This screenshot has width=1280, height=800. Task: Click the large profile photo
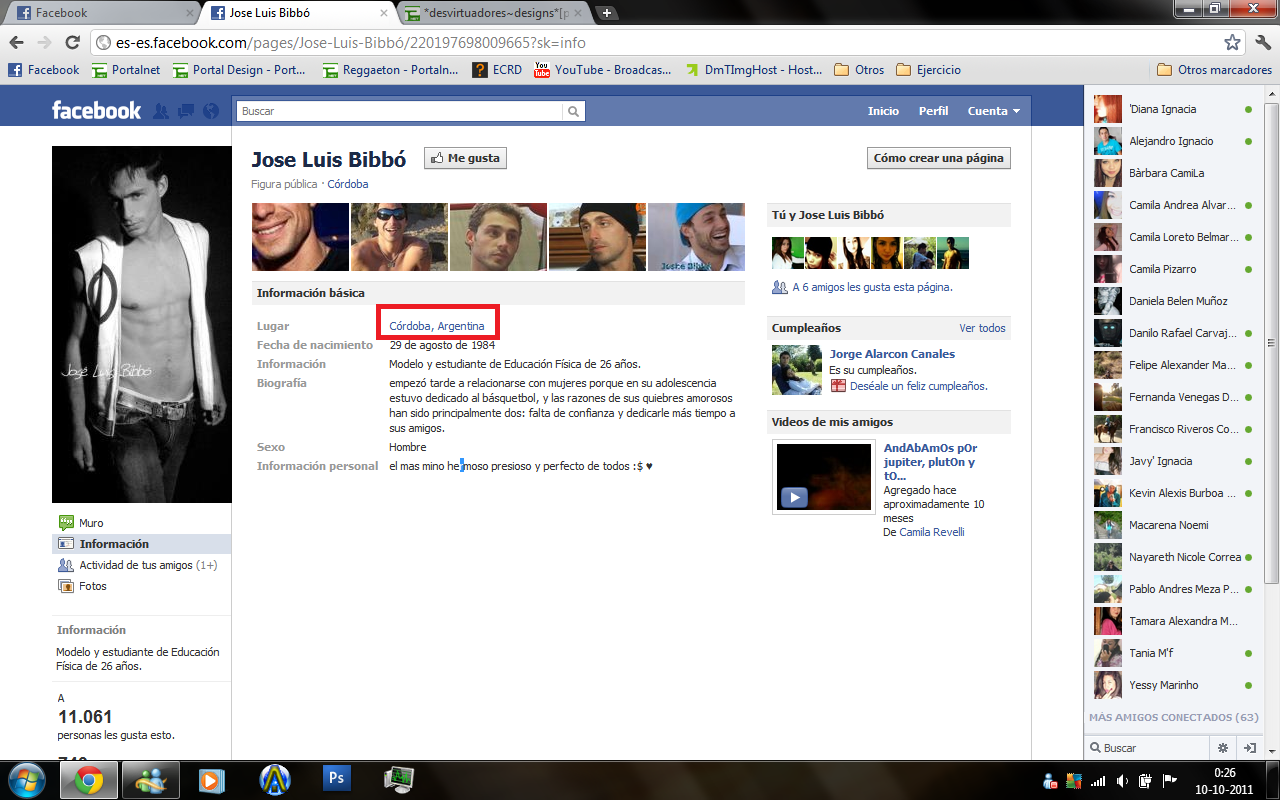[141, 325]
